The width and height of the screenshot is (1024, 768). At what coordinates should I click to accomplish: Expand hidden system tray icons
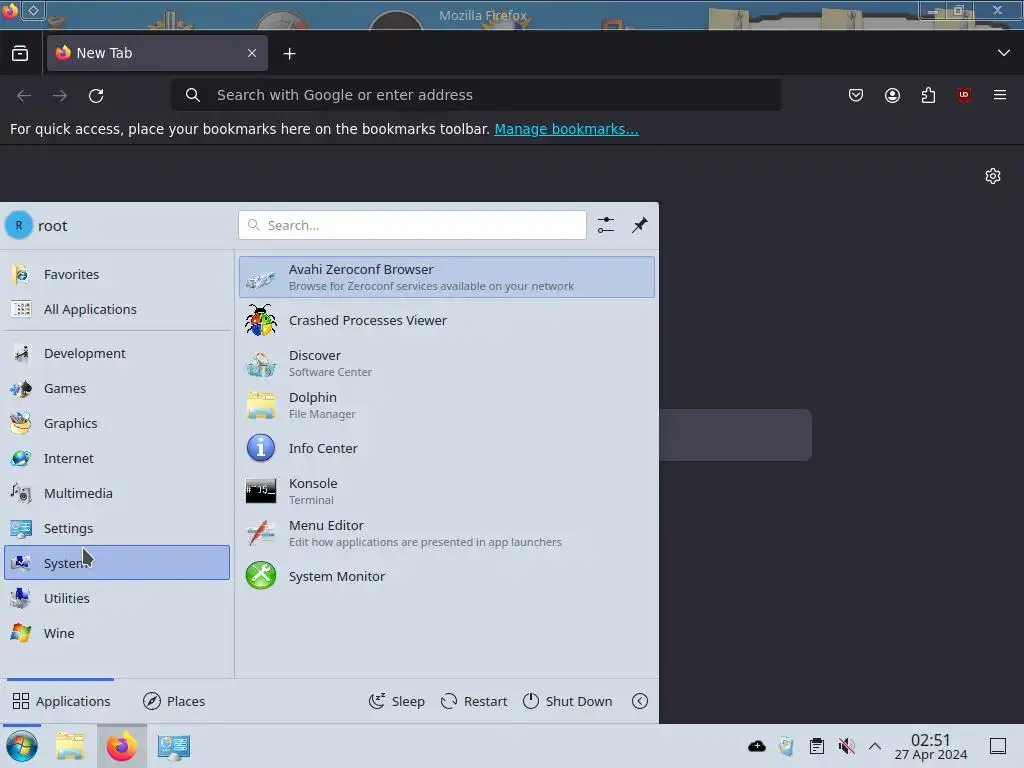pyautogui.click(x=875, y=746)
